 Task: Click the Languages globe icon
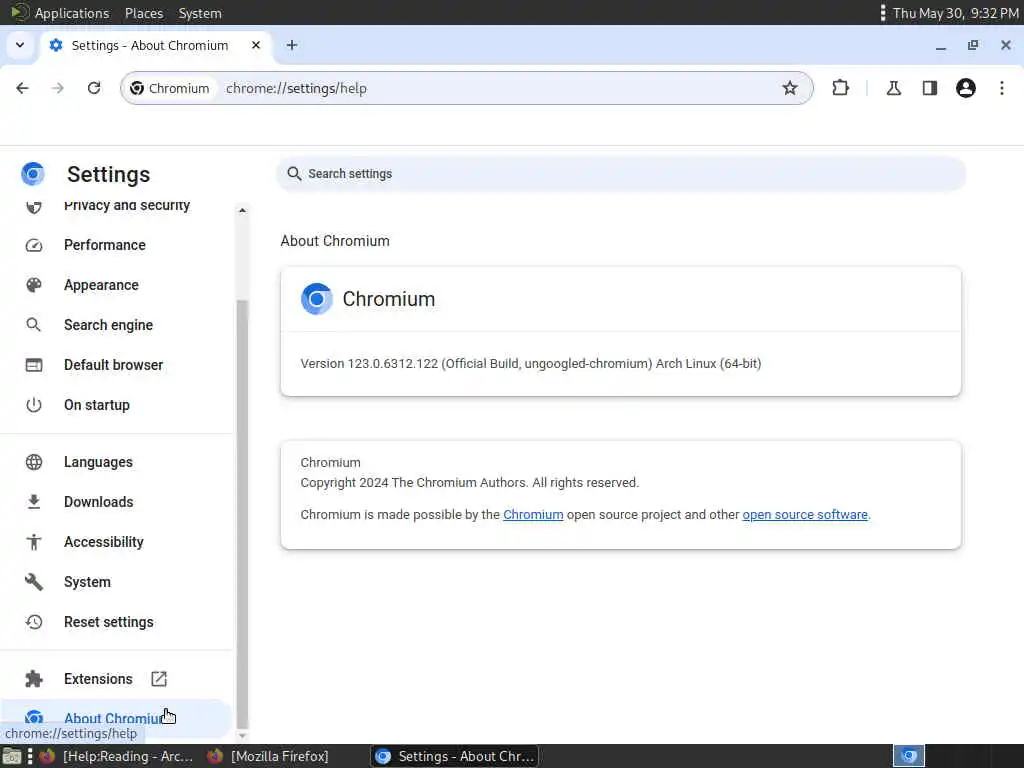[34, 462]
